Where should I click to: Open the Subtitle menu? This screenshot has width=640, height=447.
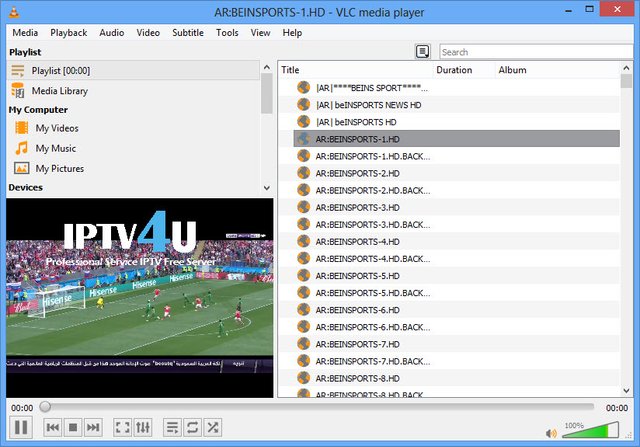pyautogui.click(x=188, y=33)
